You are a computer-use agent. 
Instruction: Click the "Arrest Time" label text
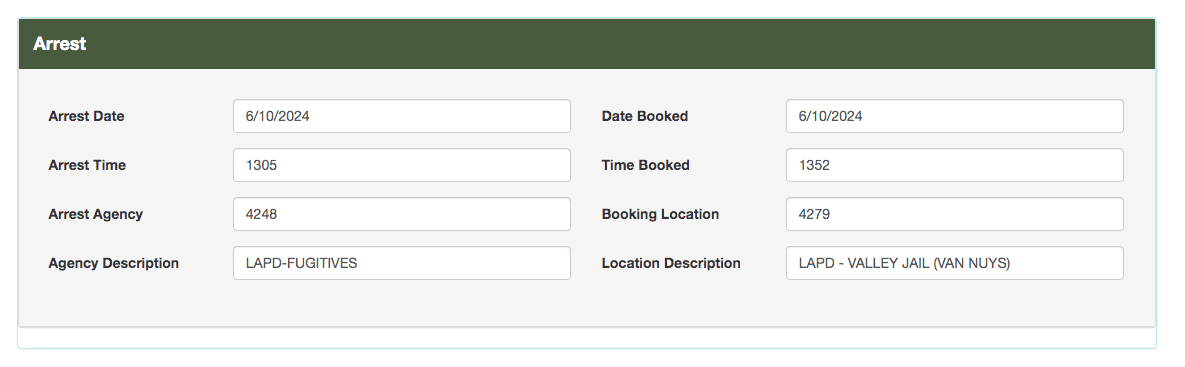(x=87, y=165)
